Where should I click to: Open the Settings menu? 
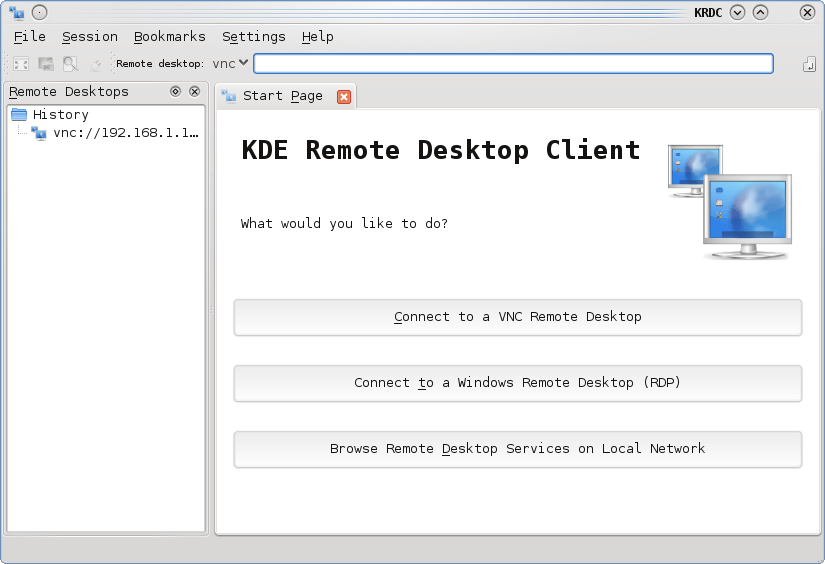[253, 36]
